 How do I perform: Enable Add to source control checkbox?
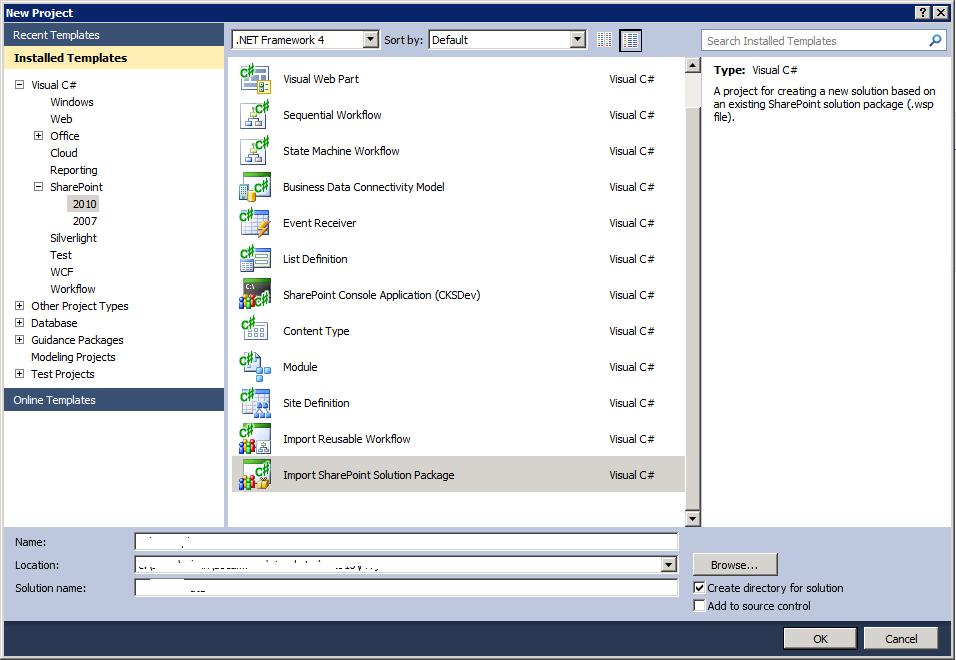(699, 606)
